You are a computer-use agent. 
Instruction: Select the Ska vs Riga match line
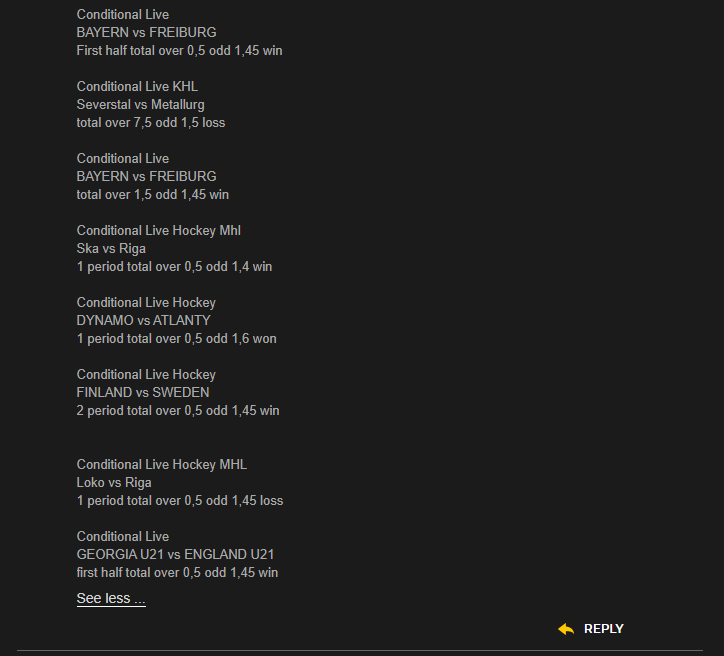111,248
